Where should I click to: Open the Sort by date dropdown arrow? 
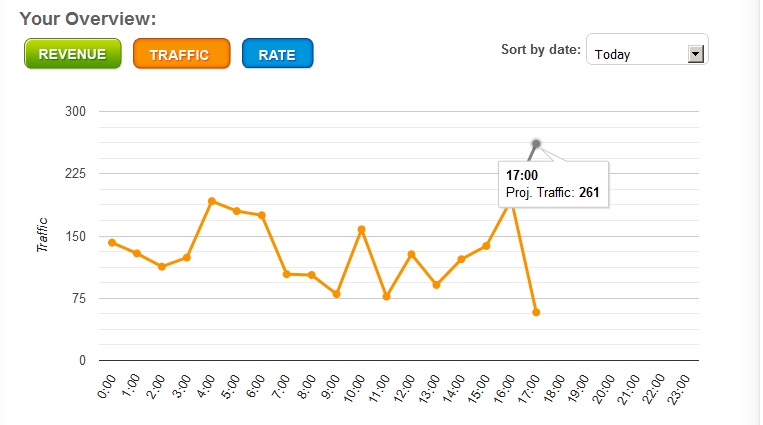click(696, 54)
